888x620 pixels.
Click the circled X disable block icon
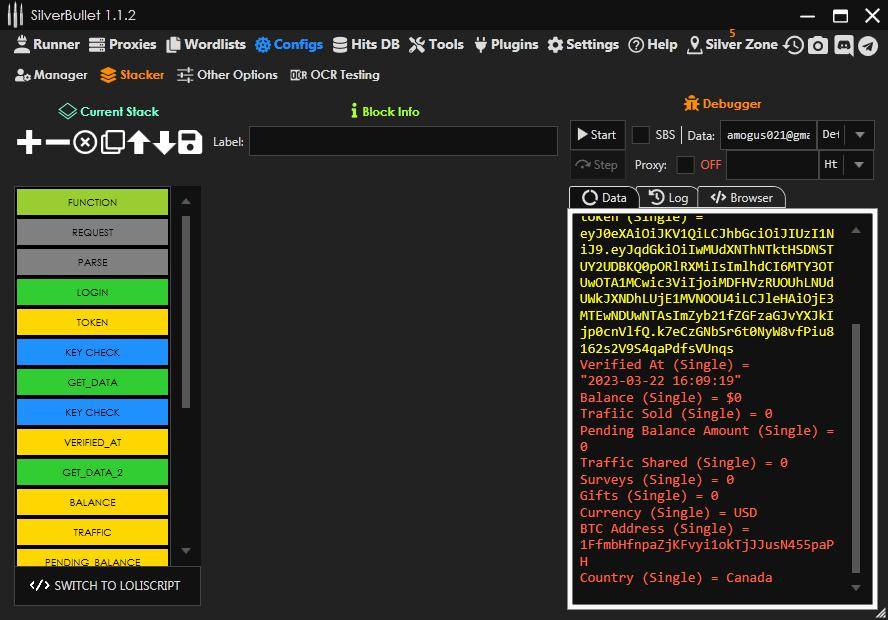click(x=85, y=142)
